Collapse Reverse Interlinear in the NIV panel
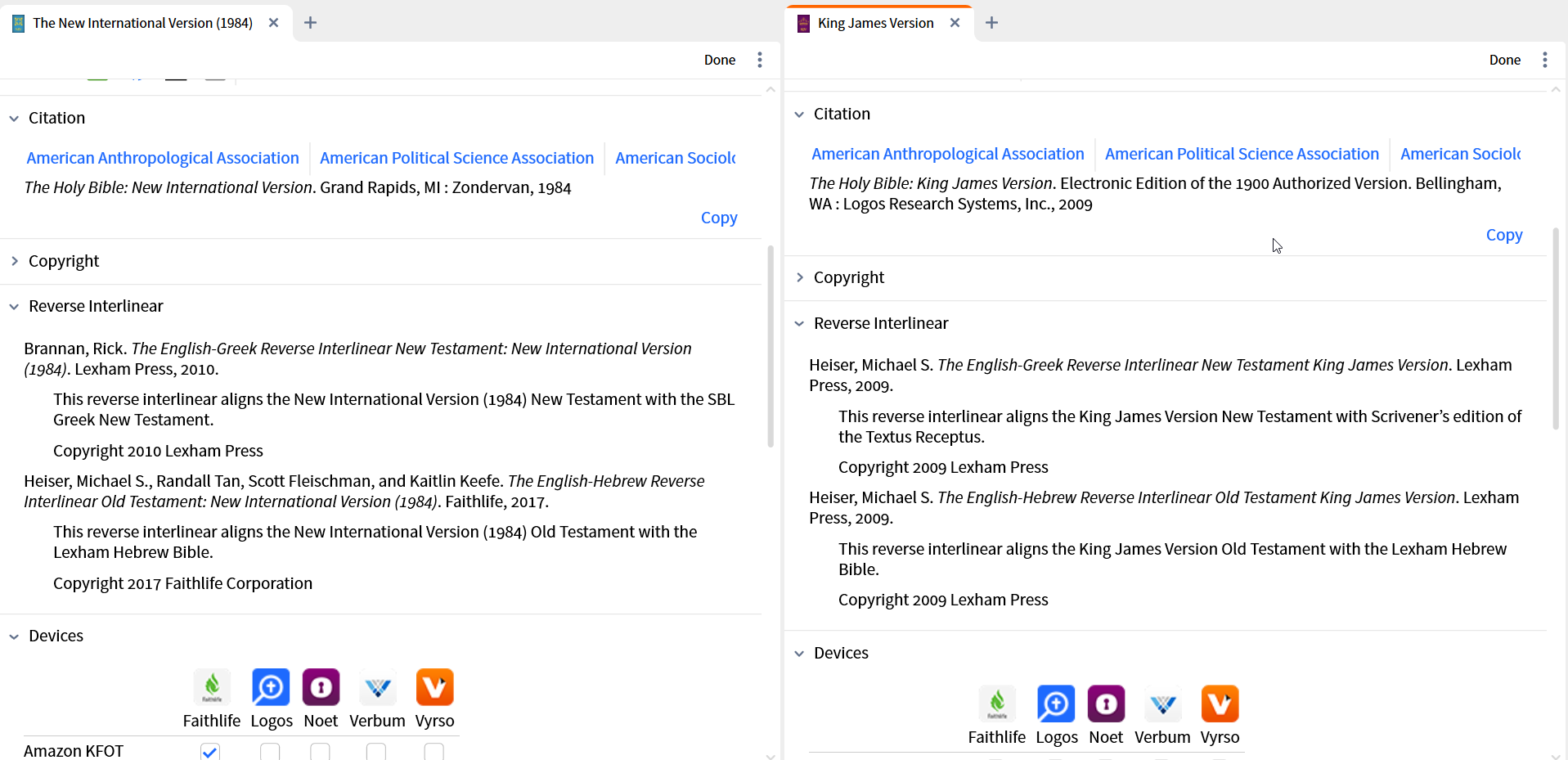 point(14,307)
